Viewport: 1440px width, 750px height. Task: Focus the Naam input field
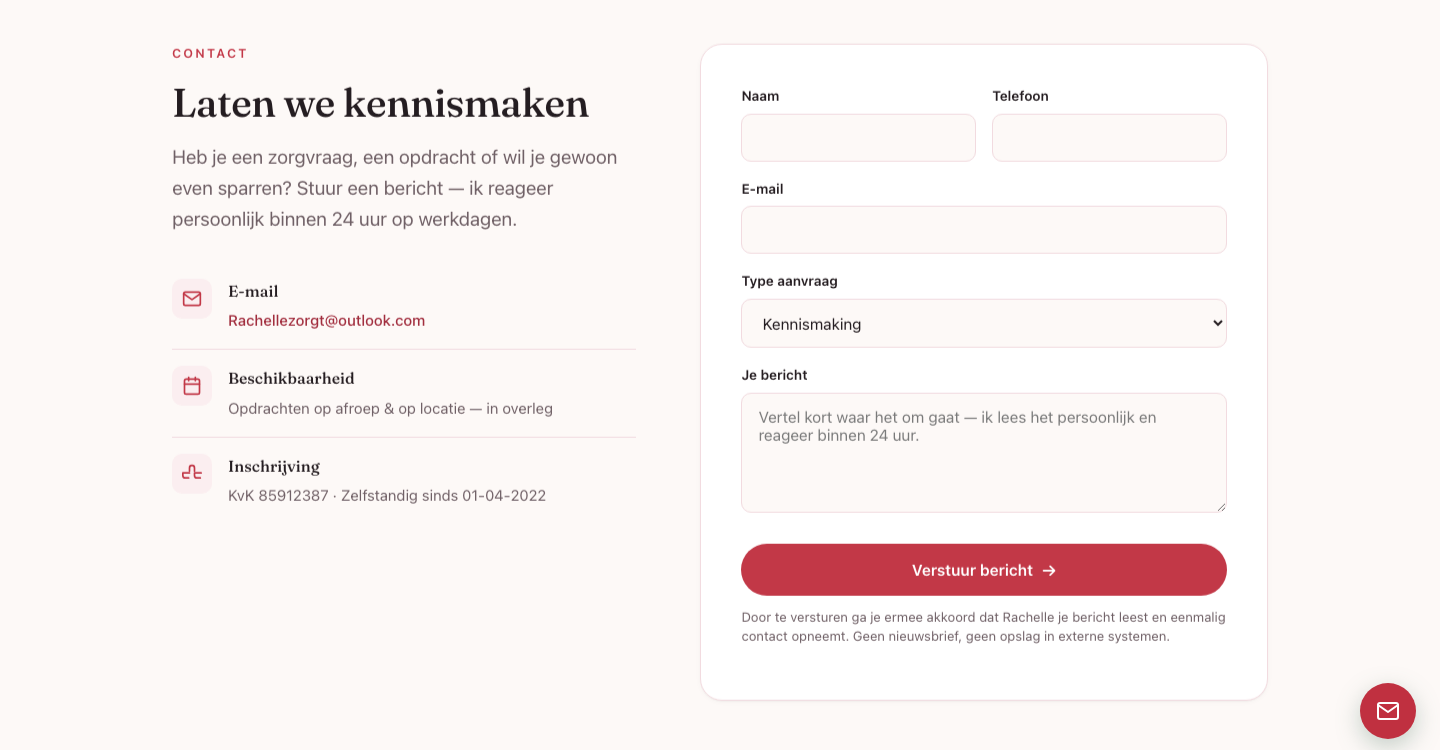(858, 138)
